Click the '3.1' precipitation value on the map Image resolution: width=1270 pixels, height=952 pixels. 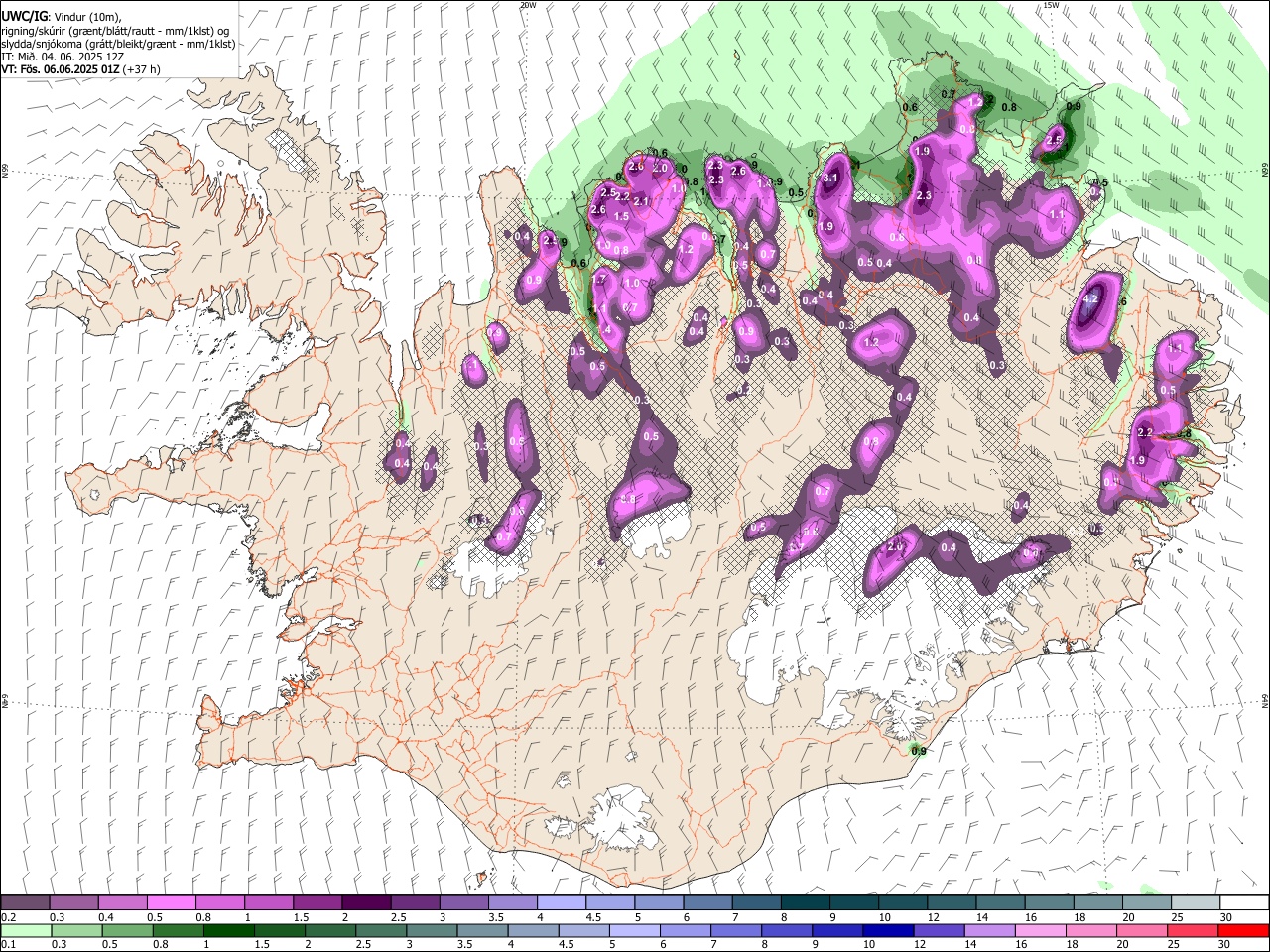[x=831, y=178]
